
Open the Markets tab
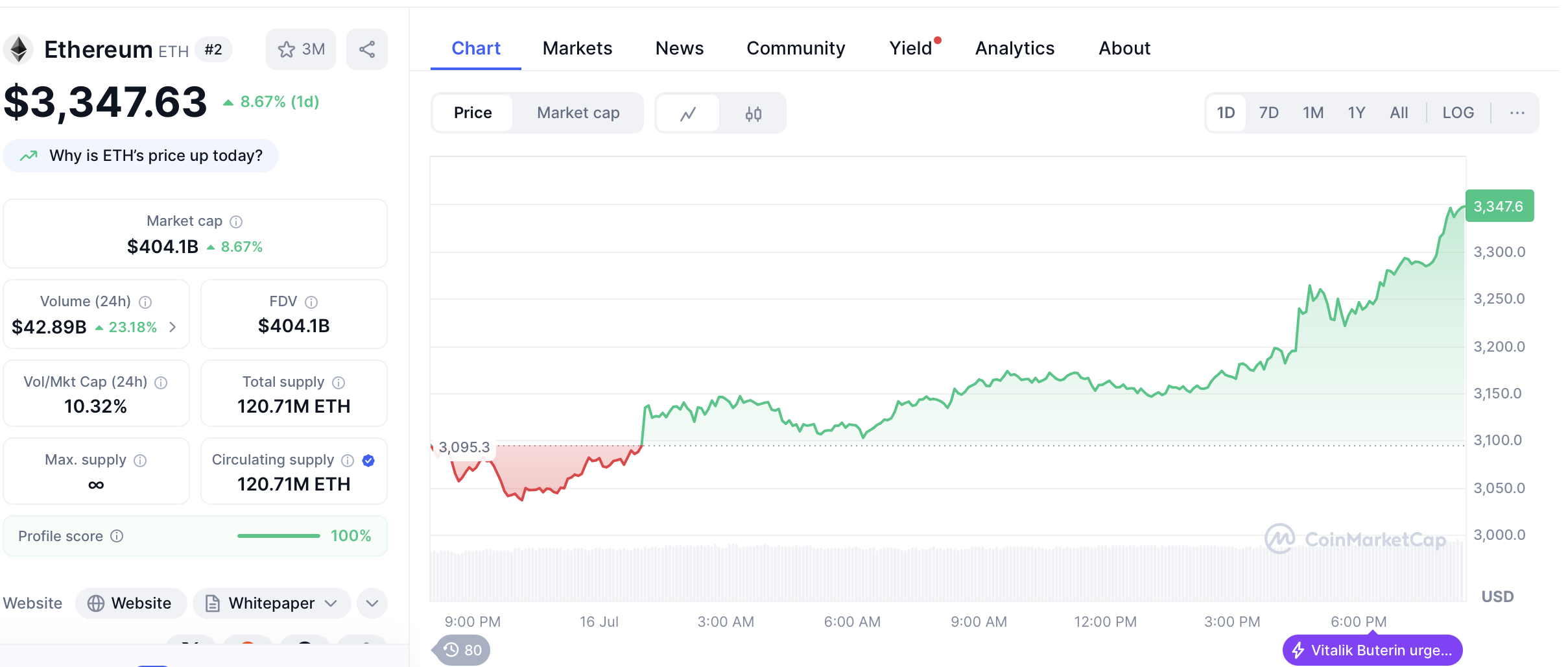point(577,49)
